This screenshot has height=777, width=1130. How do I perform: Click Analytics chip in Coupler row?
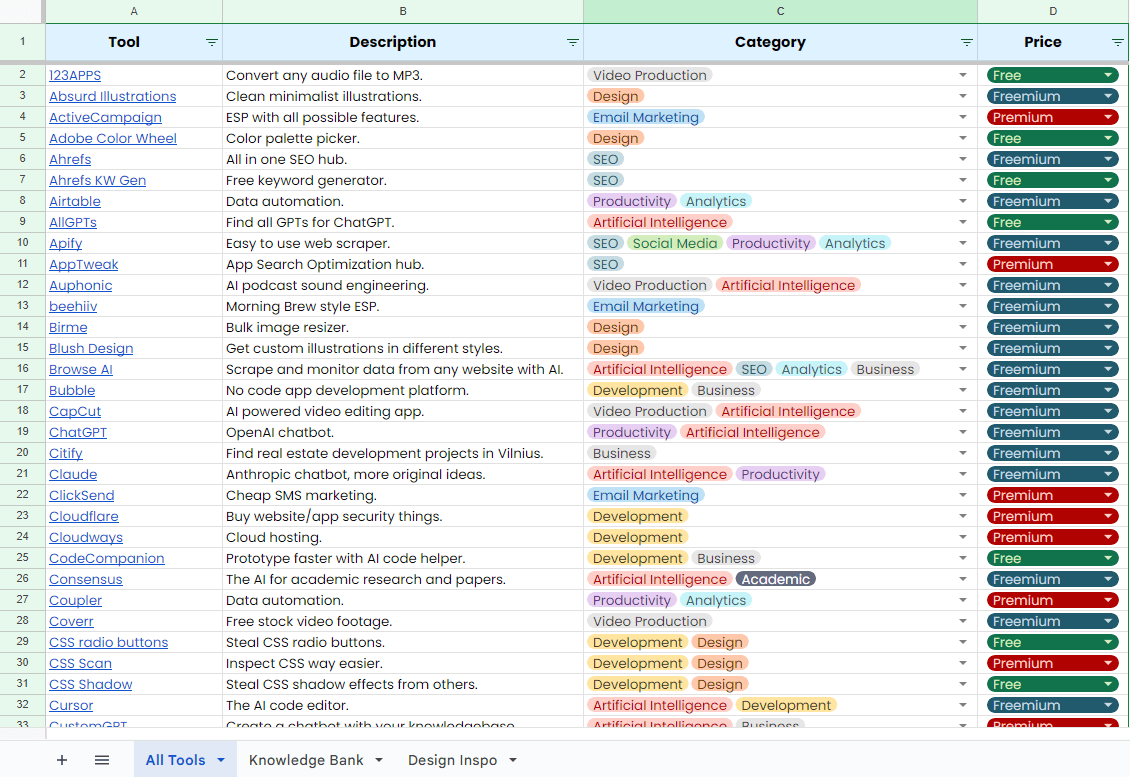click(x=716, y=600)
